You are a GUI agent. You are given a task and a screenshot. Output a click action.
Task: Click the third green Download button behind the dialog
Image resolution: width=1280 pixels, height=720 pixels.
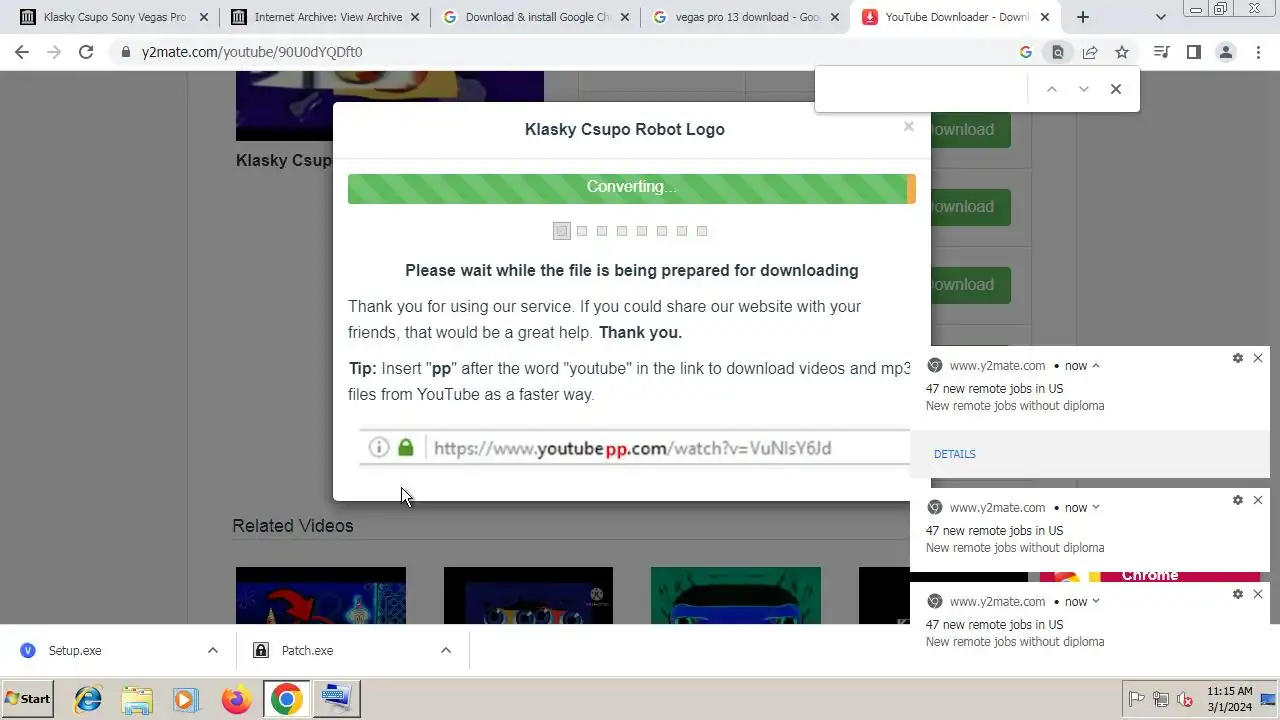970,285
